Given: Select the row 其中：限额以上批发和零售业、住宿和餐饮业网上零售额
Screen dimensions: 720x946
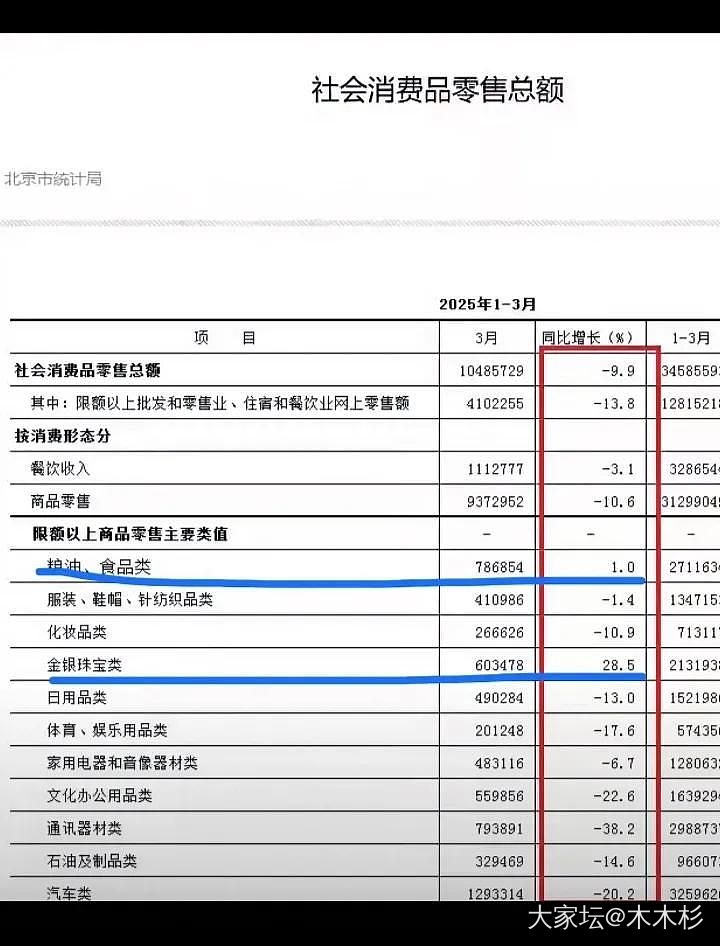Looking at the screenshot, I should pyautogui.click(x=220, y=403).
